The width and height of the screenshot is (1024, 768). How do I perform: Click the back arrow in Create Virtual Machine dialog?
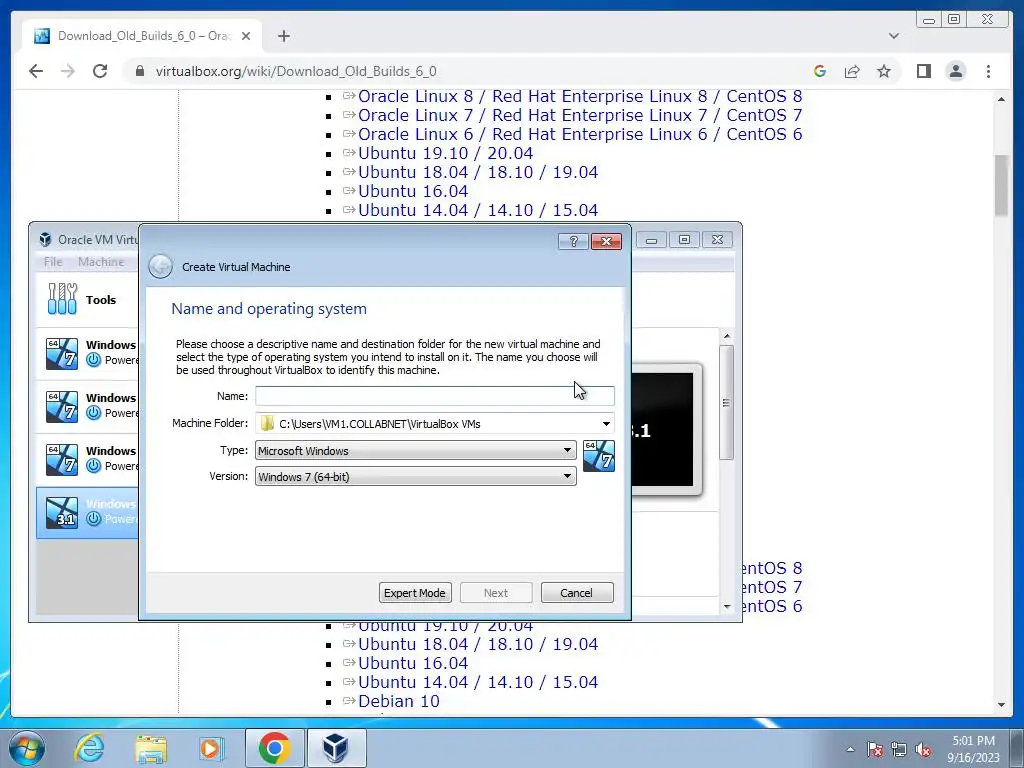point(160,266)
